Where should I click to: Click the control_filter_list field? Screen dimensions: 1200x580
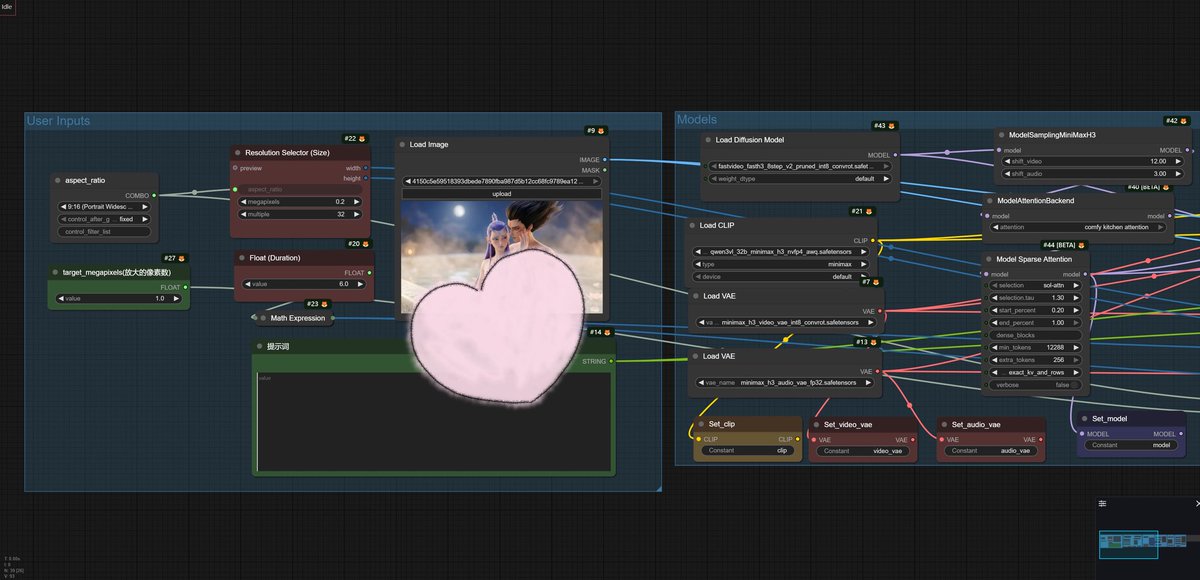click(106, 232)
